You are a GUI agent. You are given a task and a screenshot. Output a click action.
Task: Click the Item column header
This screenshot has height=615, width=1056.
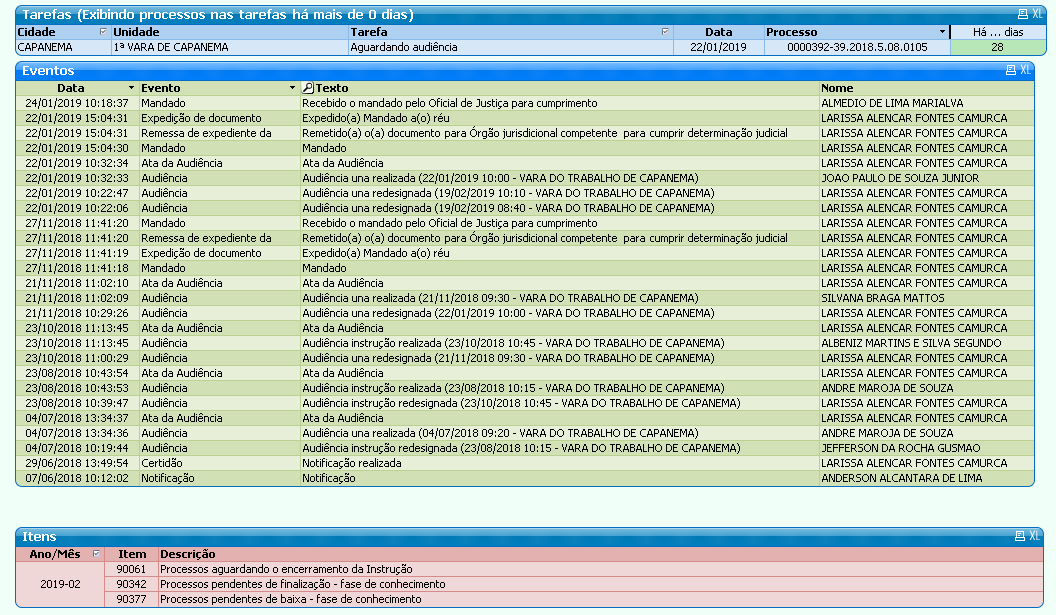(132, 554)
